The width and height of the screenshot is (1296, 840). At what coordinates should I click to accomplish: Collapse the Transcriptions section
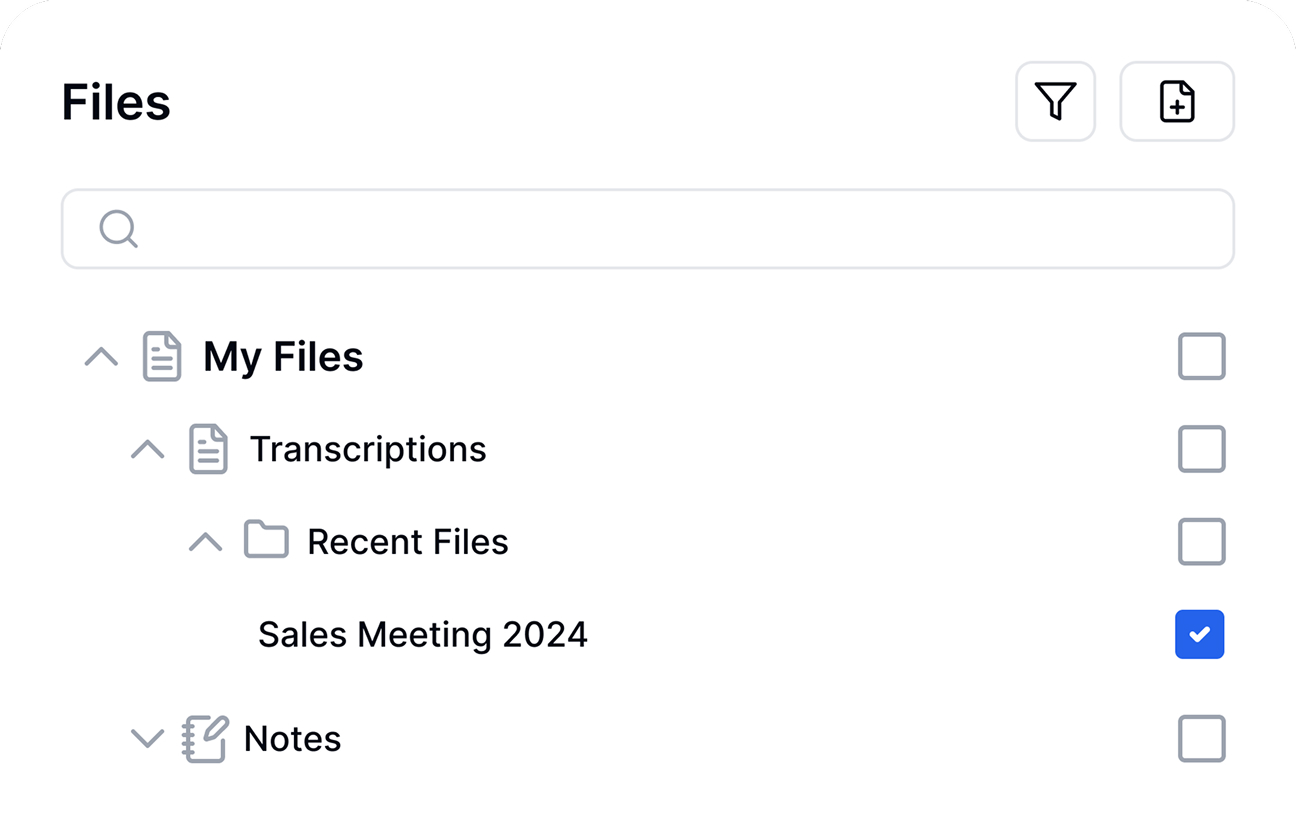[x=148, y=450]
